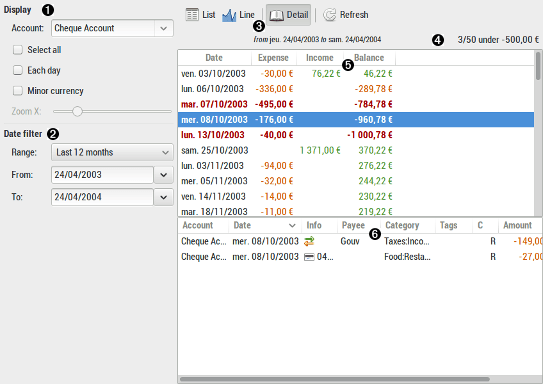Select row ven. 14/11/2003
Viewport: 545px width, 384px height.
(356, 197)
